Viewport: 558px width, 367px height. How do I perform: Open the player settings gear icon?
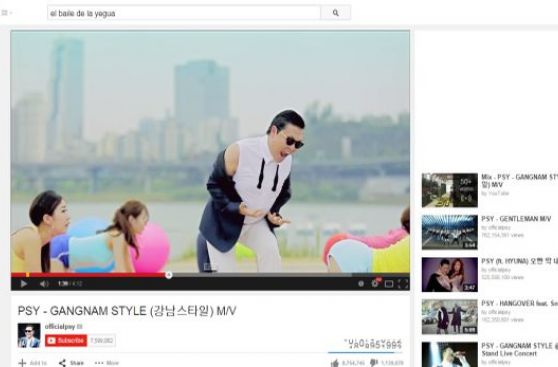point(375,284)
